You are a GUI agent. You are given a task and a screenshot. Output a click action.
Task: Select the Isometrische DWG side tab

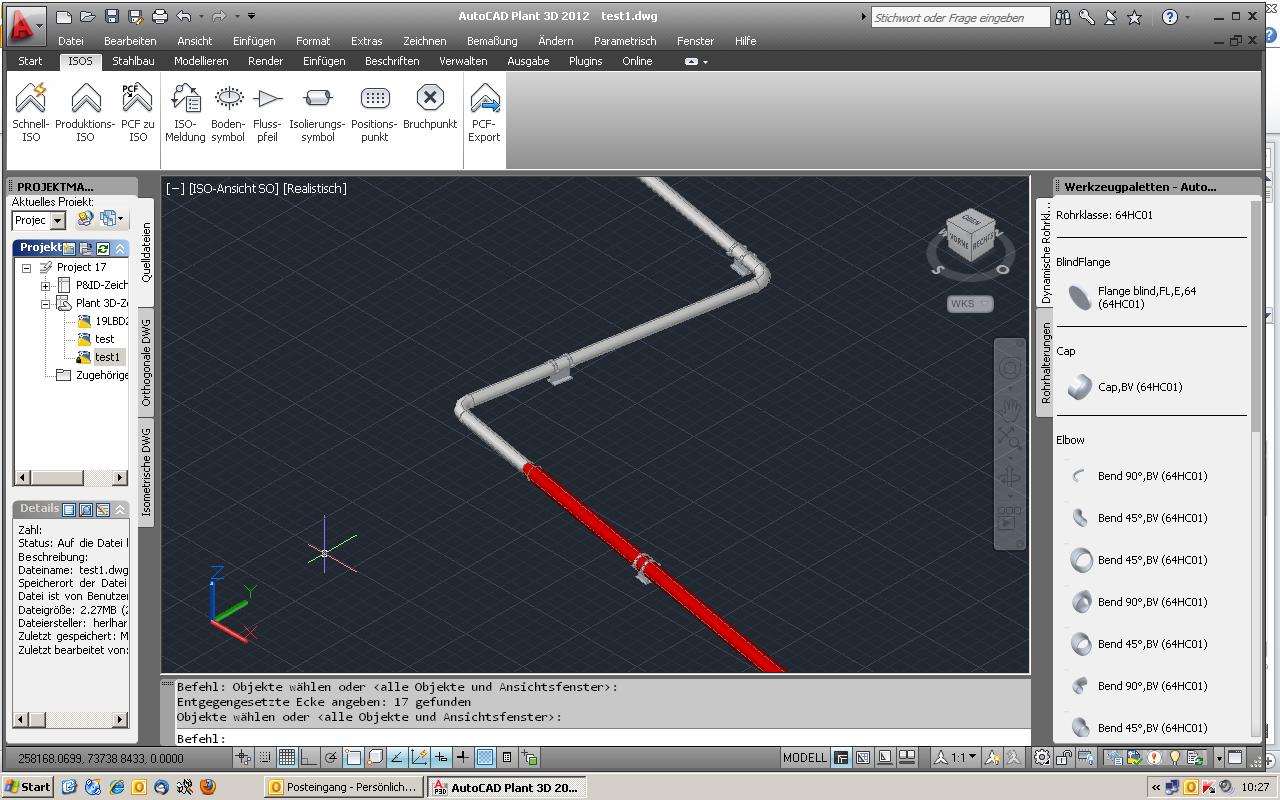click(146, 472)
